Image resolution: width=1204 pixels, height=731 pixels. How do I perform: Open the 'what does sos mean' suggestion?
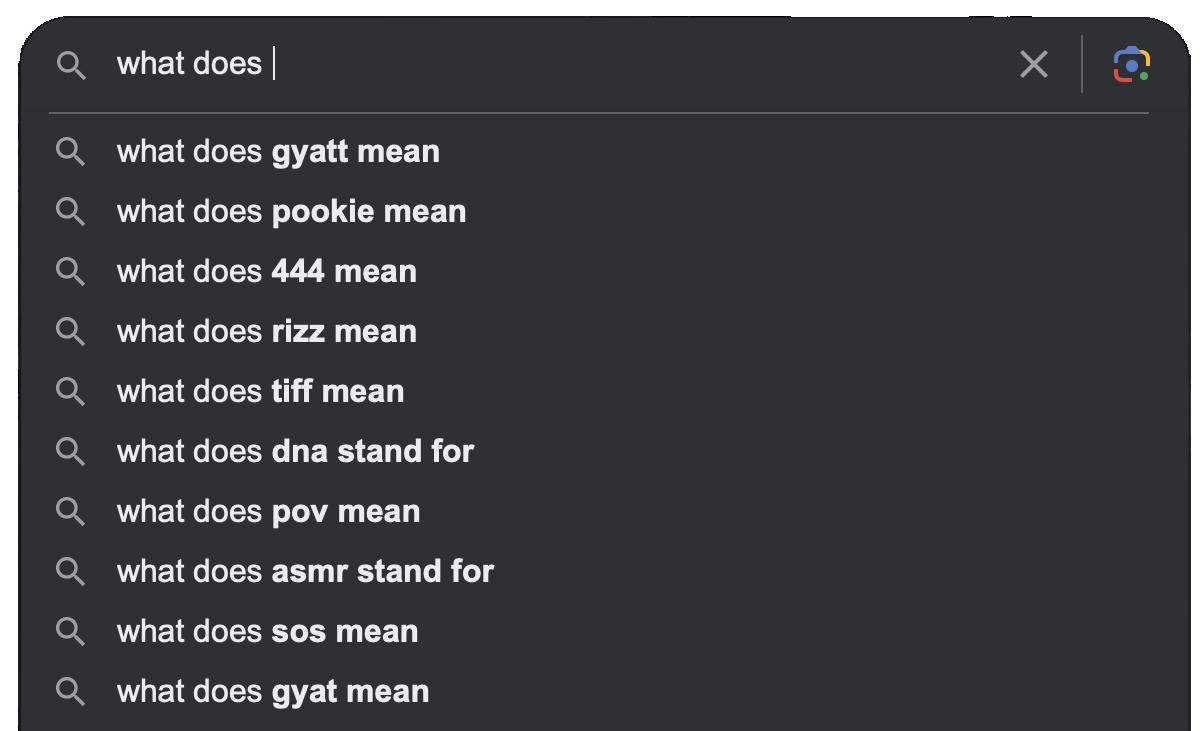[267, 632]
